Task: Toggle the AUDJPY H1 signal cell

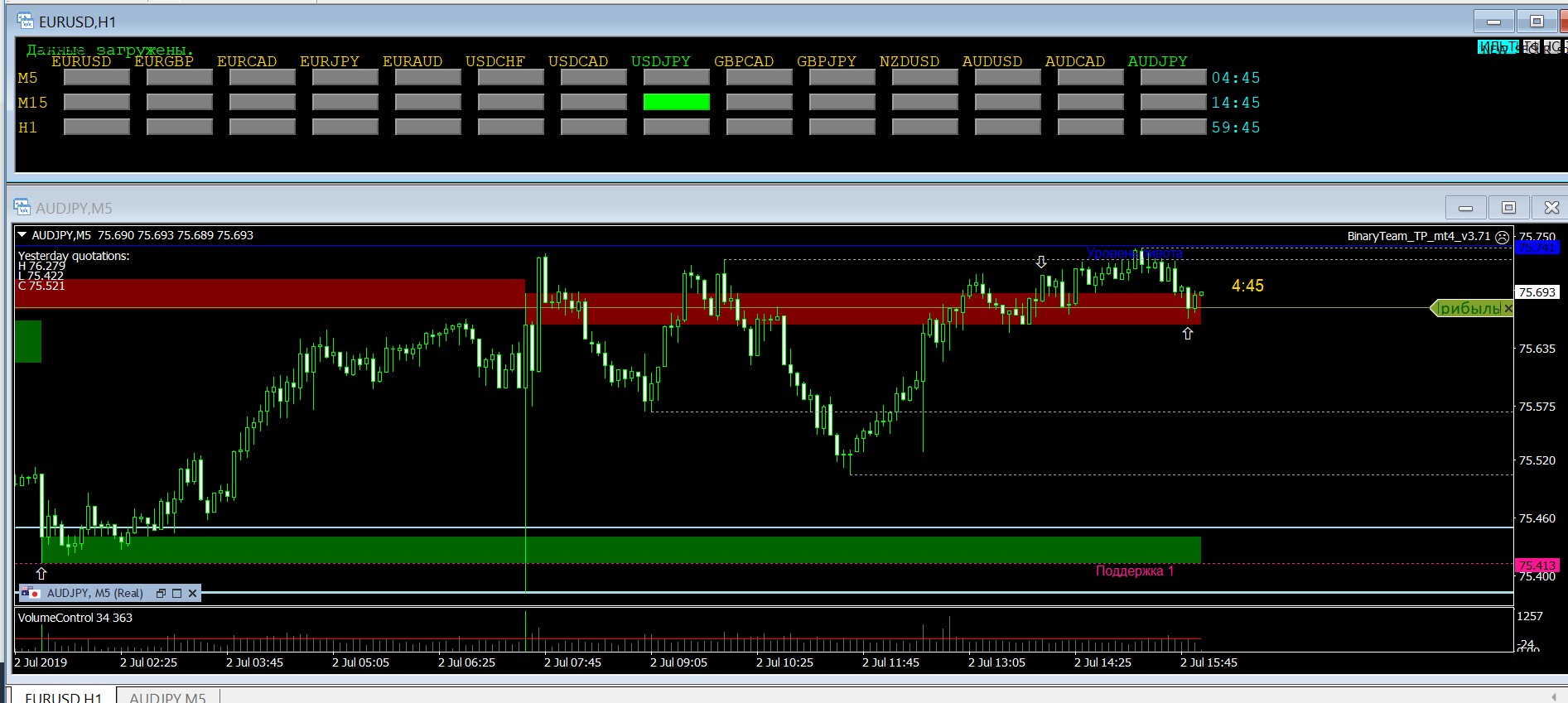Action: click(1173, 127)
